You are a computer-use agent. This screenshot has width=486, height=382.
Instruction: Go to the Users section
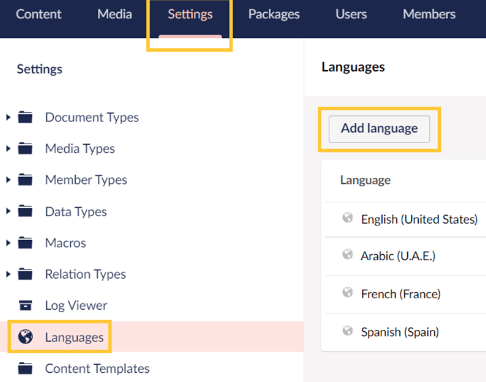tap(351, 14)
